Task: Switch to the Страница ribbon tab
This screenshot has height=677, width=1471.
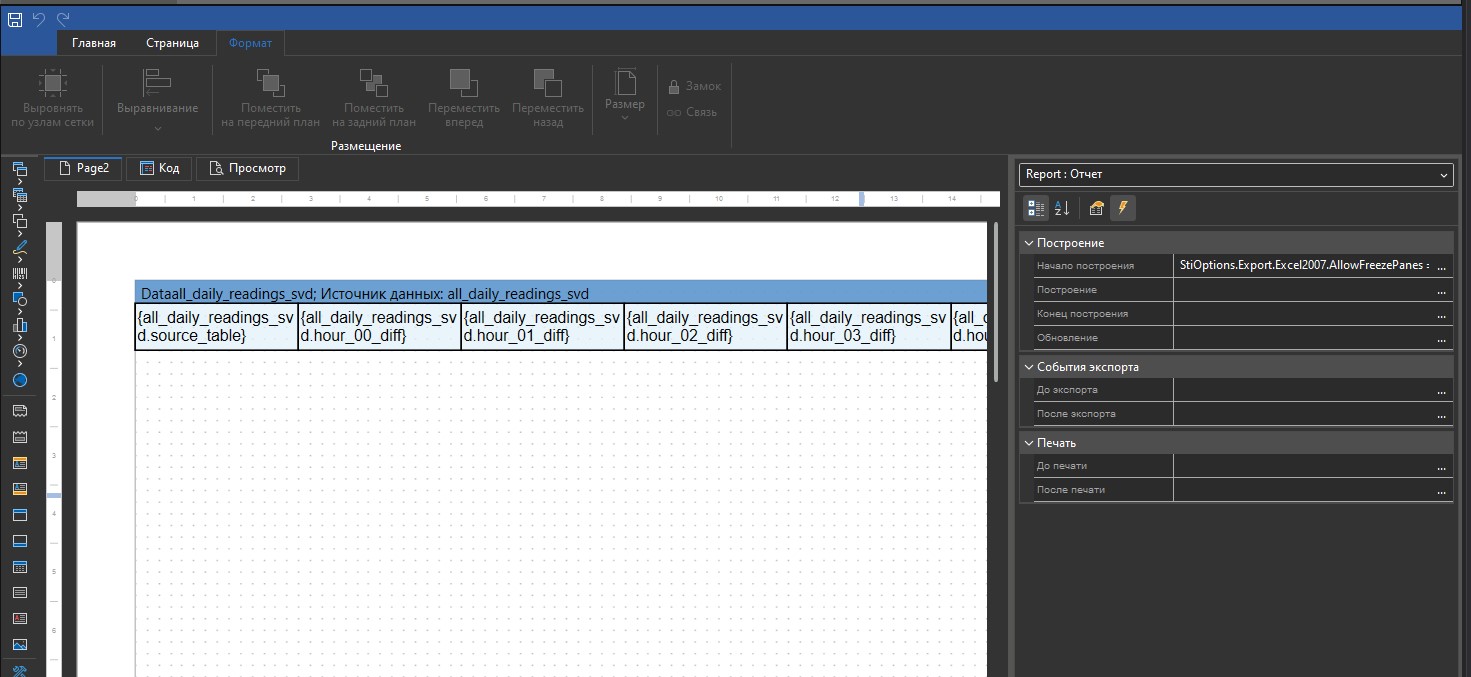Action: click(172, 43)
